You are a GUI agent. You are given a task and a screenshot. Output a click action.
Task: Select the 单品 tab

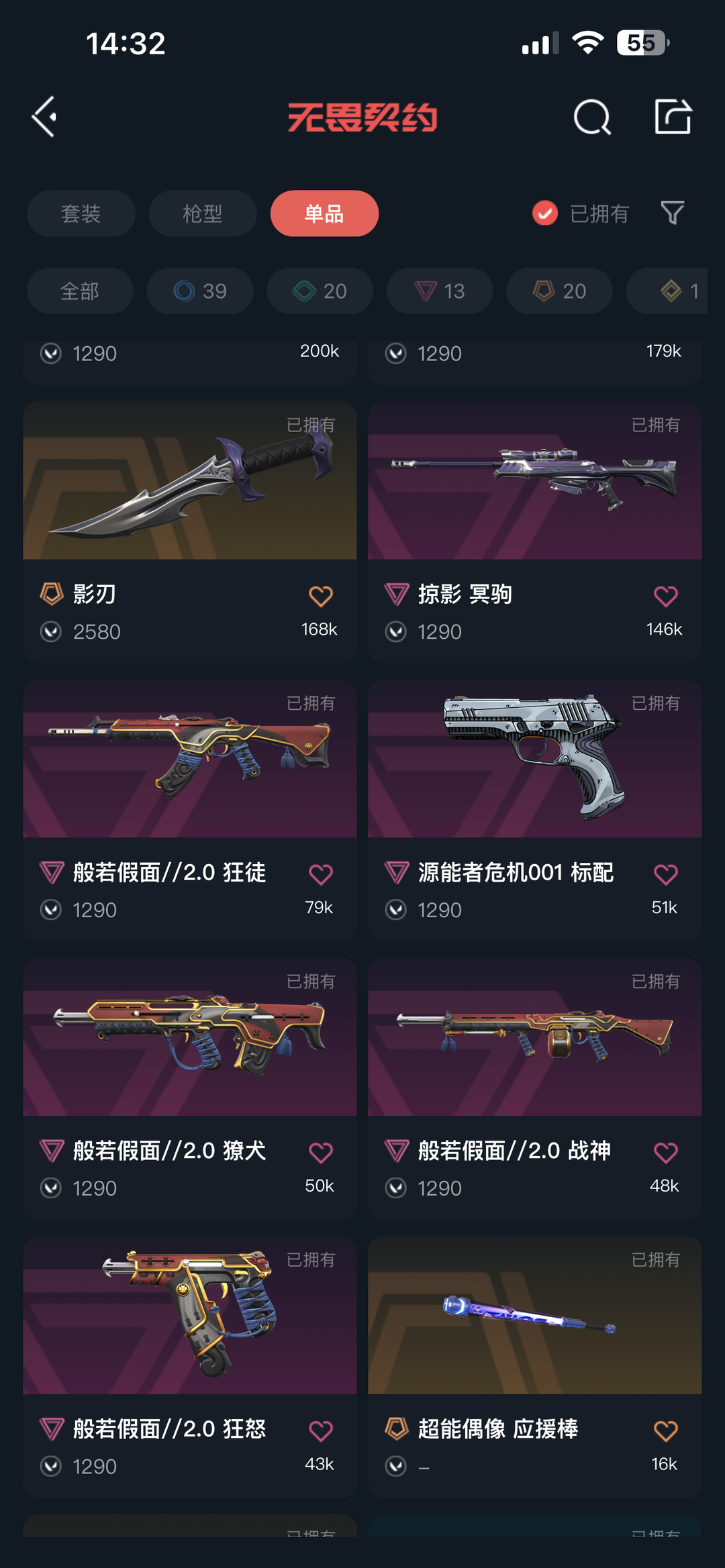click(324, 213)
